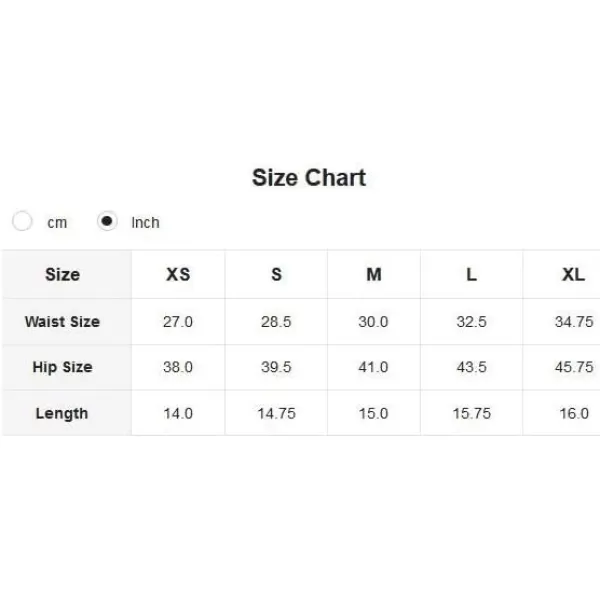Image resolution: width=600 pixels, height=600 pixels.
Task: Click the Waist Size row label
Action: [x=62, y=321]
